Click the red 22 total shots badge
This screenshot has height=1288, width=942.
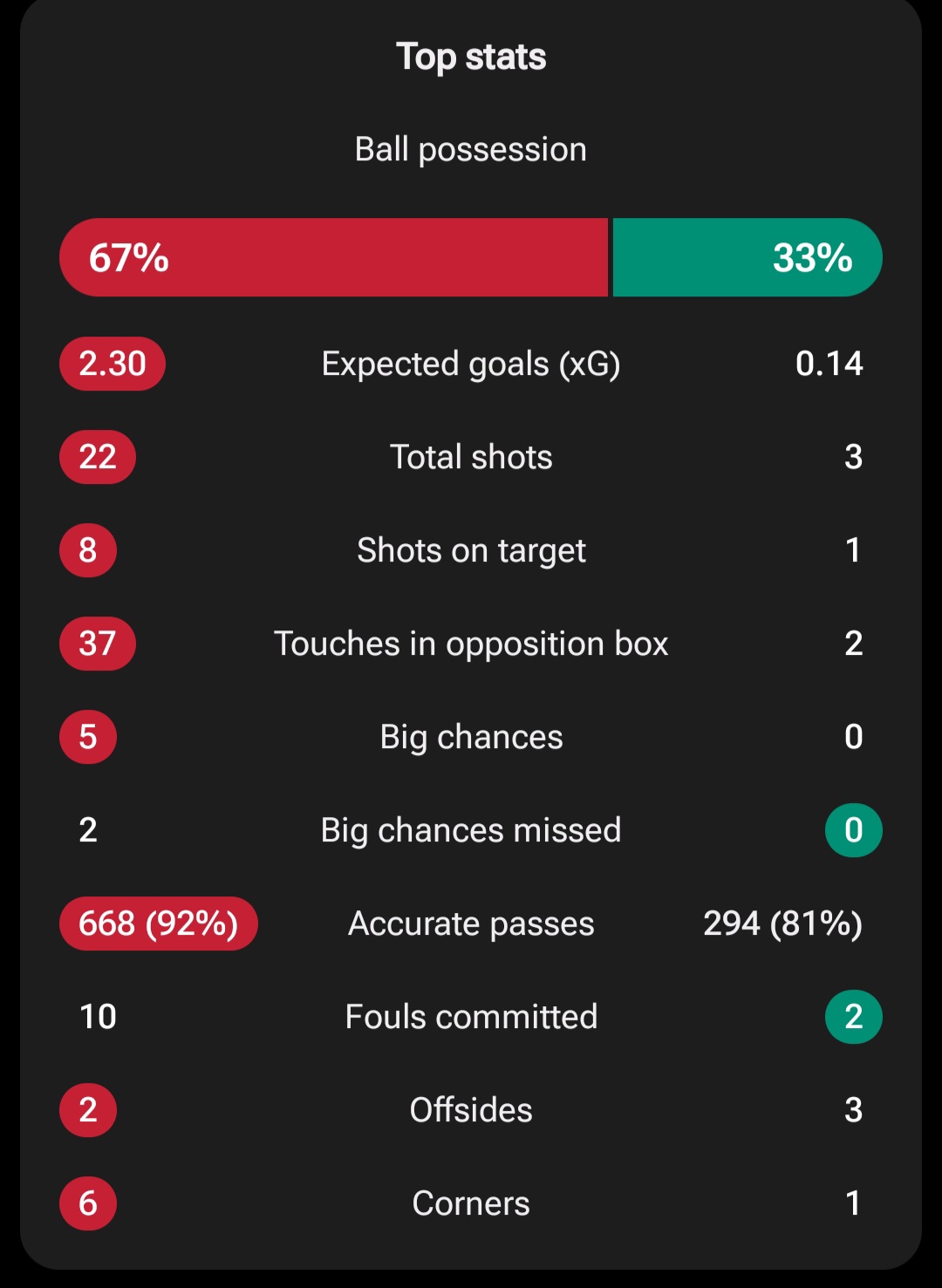(98, 457)
